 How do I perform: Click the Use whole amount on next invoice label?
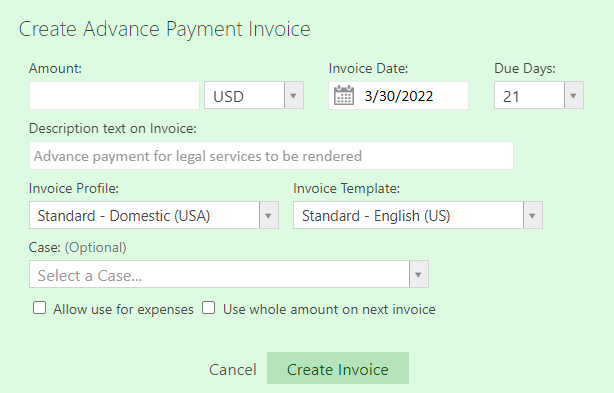(329, 309)
